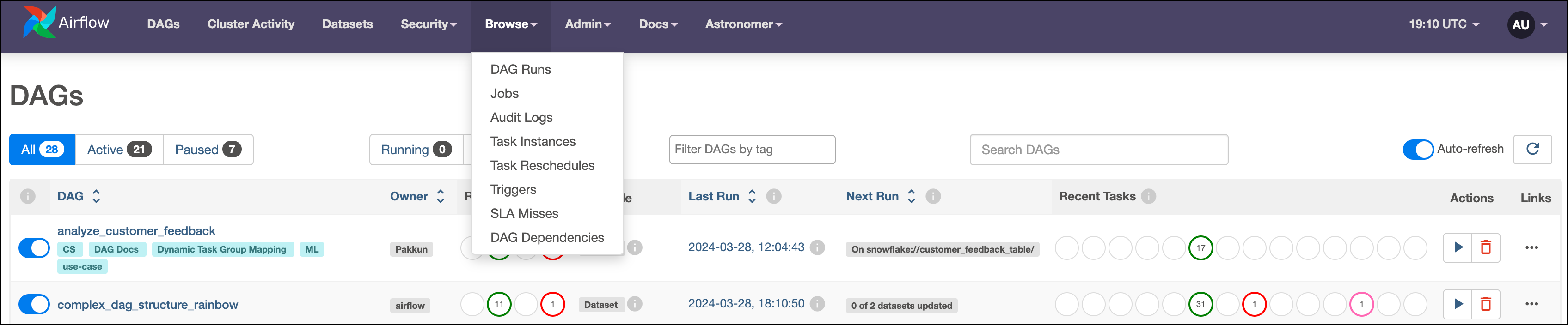Delete the complex_dag_structure_rainbow DAG via trash icon
Viewport: 1568px width, 325px height.
click(1485, 304)
